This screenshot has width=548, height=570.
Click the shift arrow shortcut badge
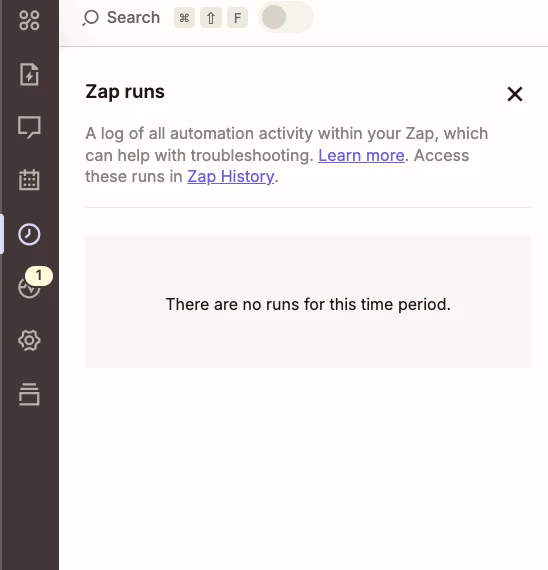(x=211, y=17)
